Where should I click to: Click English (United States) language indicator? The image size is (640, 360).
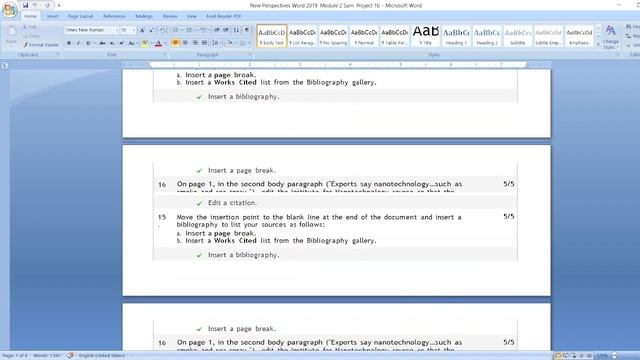tap(102, 356)
